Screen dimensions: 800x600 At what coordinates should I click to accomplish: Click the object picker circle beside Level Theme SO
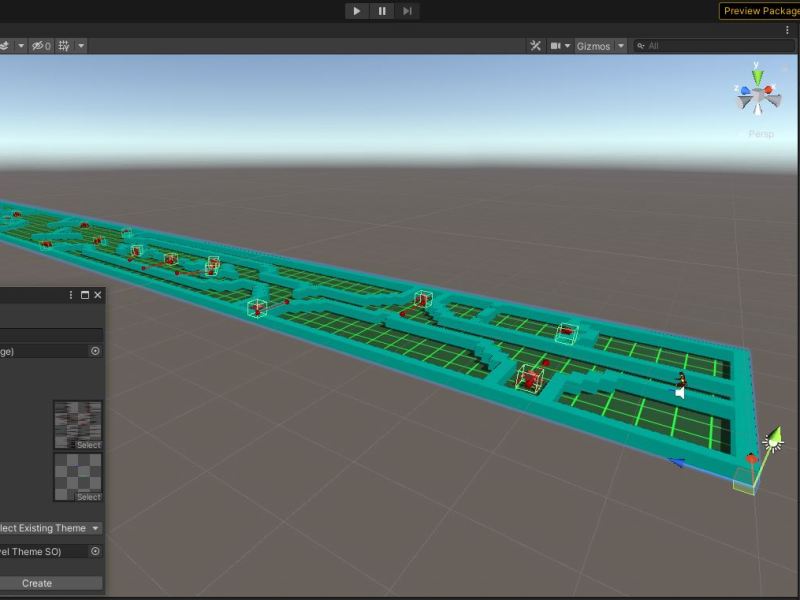coord(96,551)
